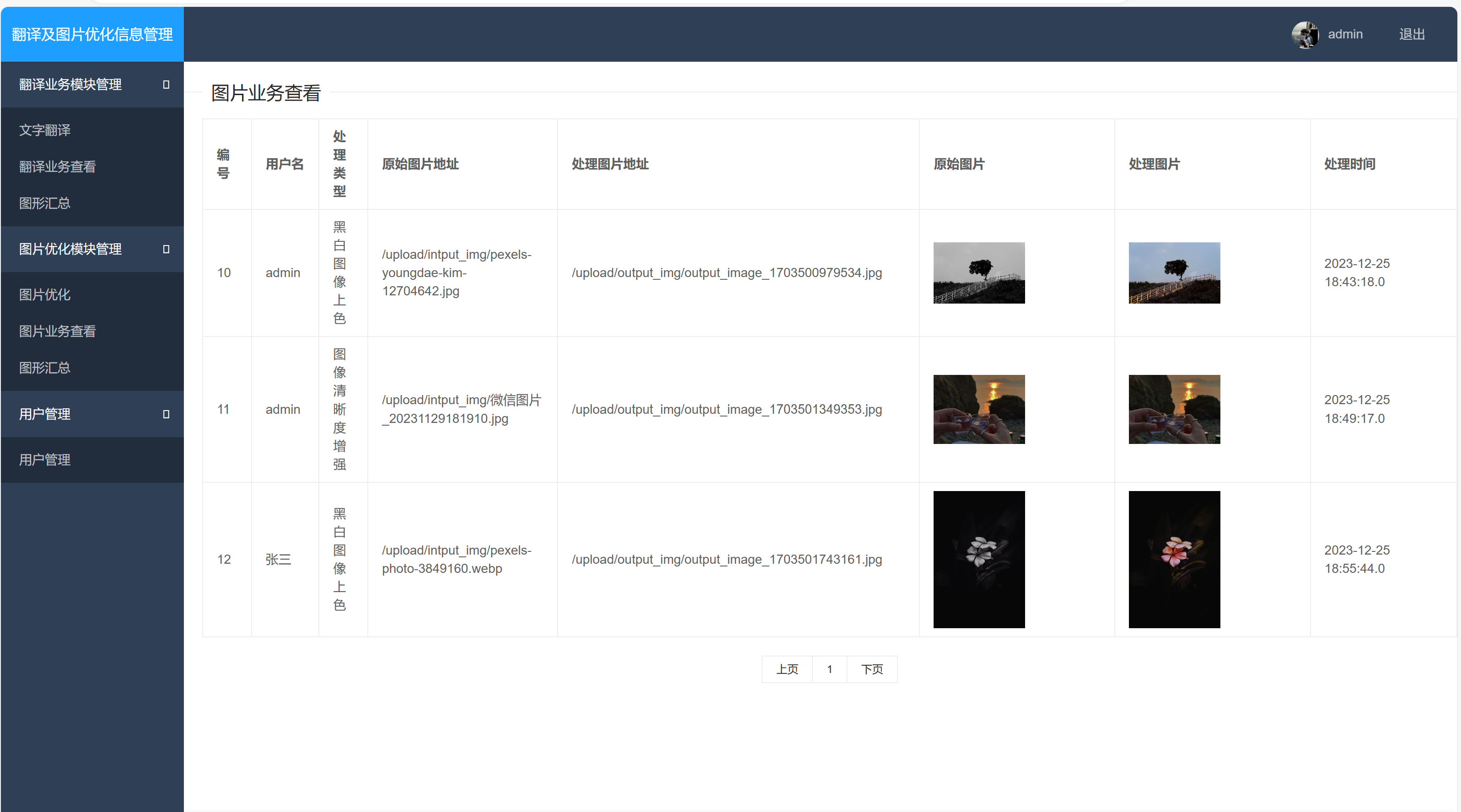Collapse the 用户管理 section arrow

pos(166,414)
